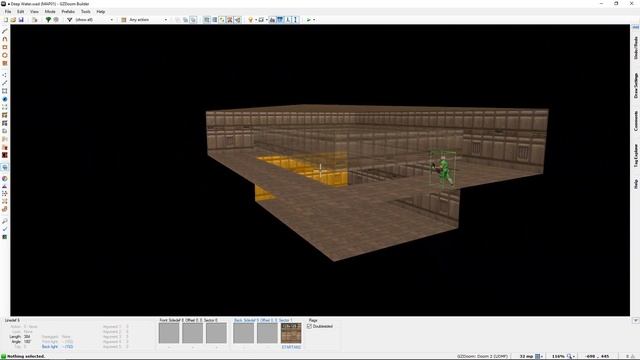The height and width of the screenshot is (360, 640).
Task: Click the Make Sectors mode sidebar icon
Action: 4,115
